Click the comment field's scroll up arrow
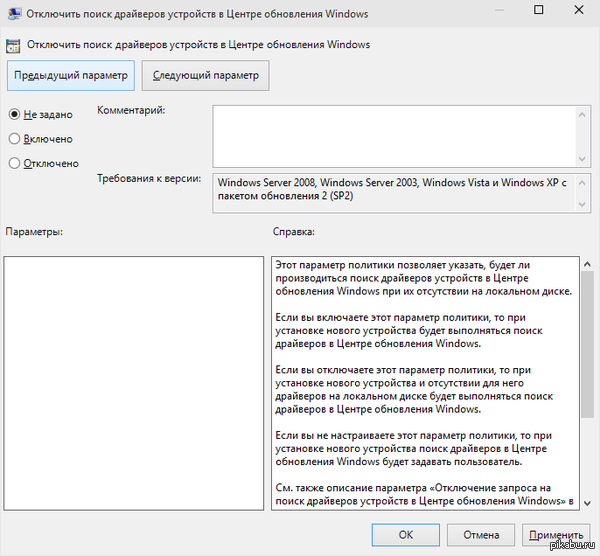Viewport: 600px width, 556px height. (582, 114)
